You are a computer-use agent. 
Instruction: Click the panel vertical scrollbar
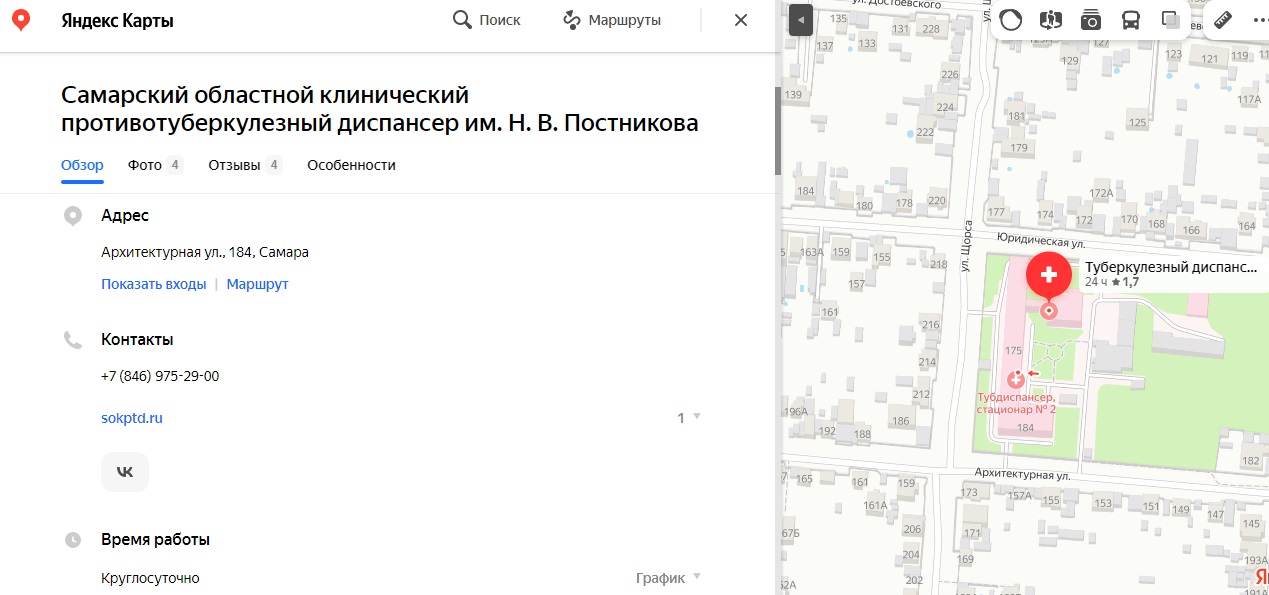778,130
